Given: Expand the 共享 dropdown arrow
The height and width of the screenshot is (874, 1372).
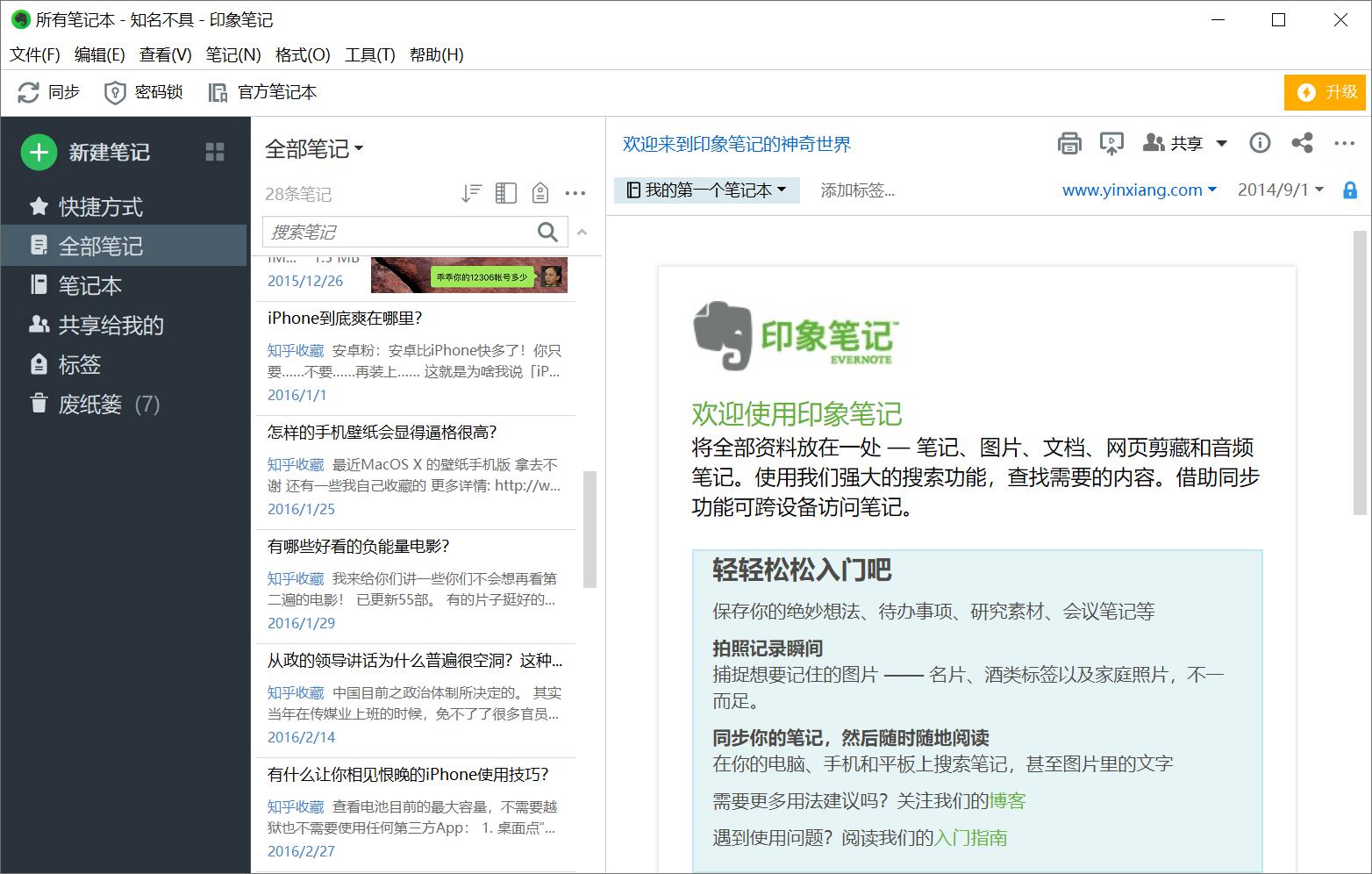Looking at the screenshot, I should (1221, 143).
